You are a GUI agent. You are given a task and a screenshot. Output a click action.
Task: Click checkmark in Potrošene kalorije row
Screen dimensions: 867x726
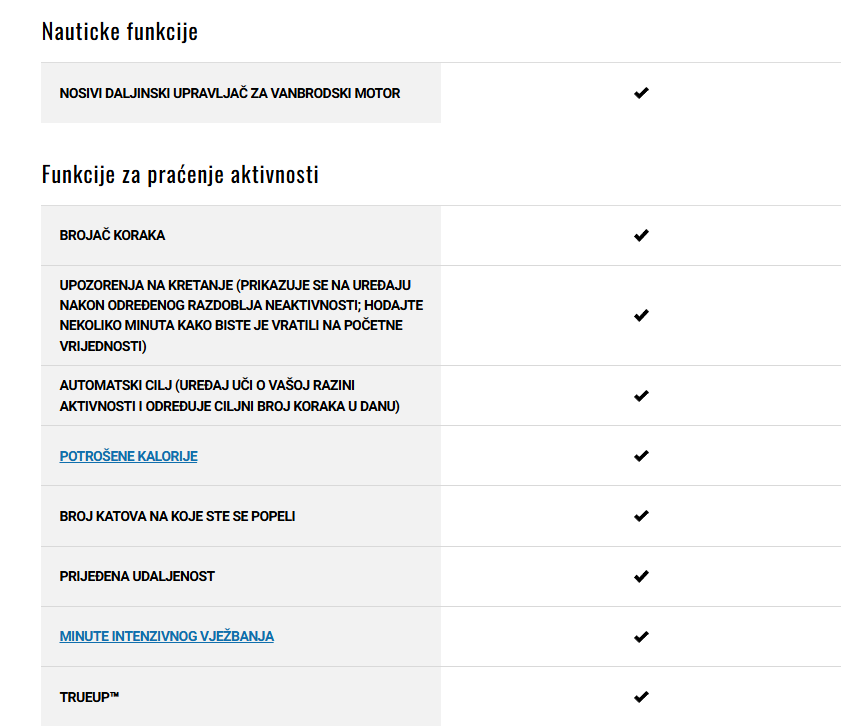tap(641, 456)
